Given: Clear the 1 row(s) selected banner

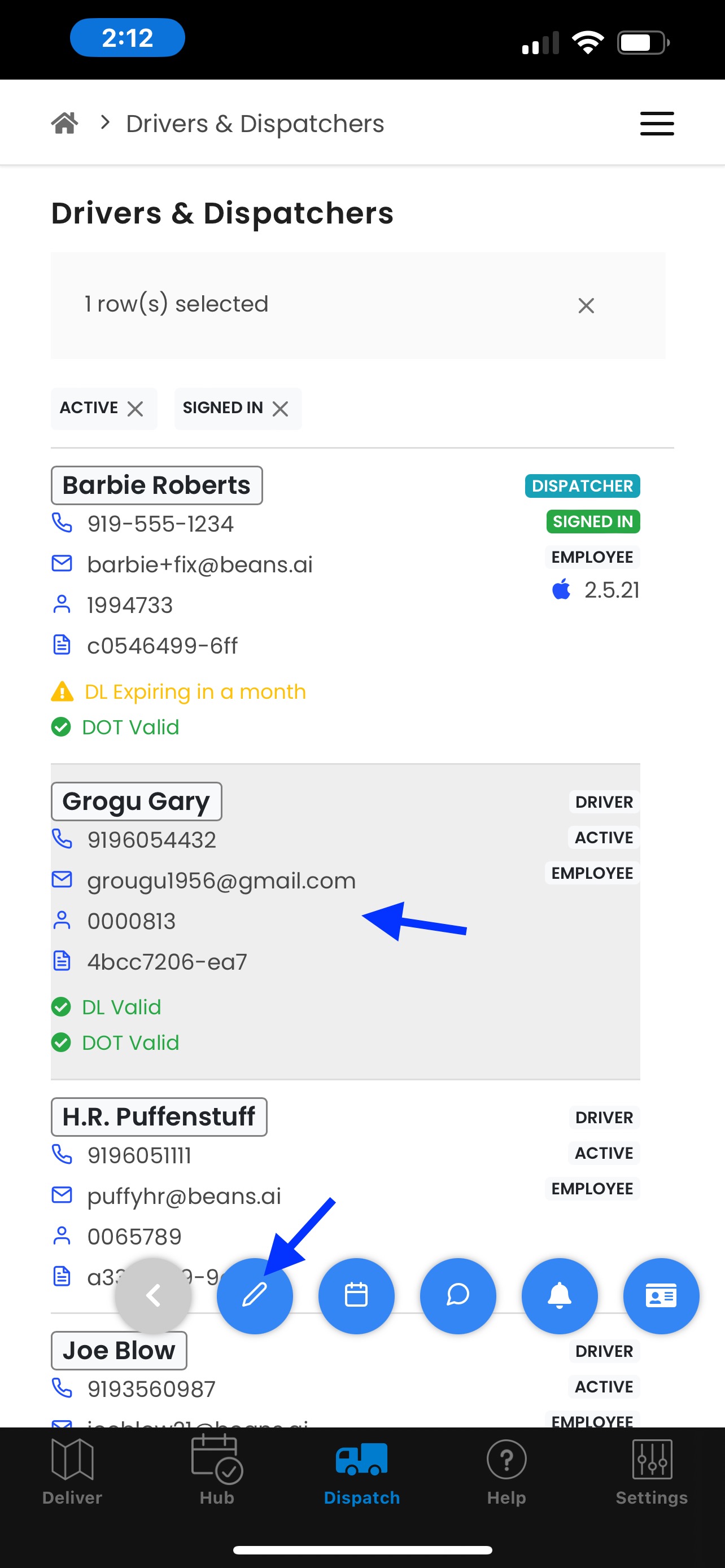Looking at the screenshot, I should coord(586,305).
